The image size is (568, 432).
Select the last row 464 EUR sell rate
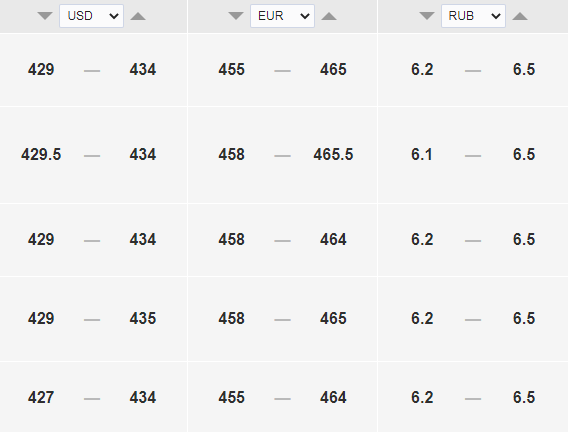(x=333, y=398)
